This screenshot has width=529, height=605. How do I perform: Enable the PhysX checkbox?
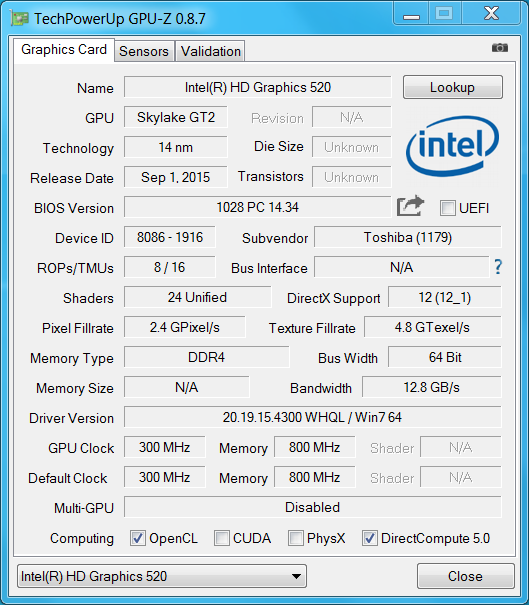296,538
